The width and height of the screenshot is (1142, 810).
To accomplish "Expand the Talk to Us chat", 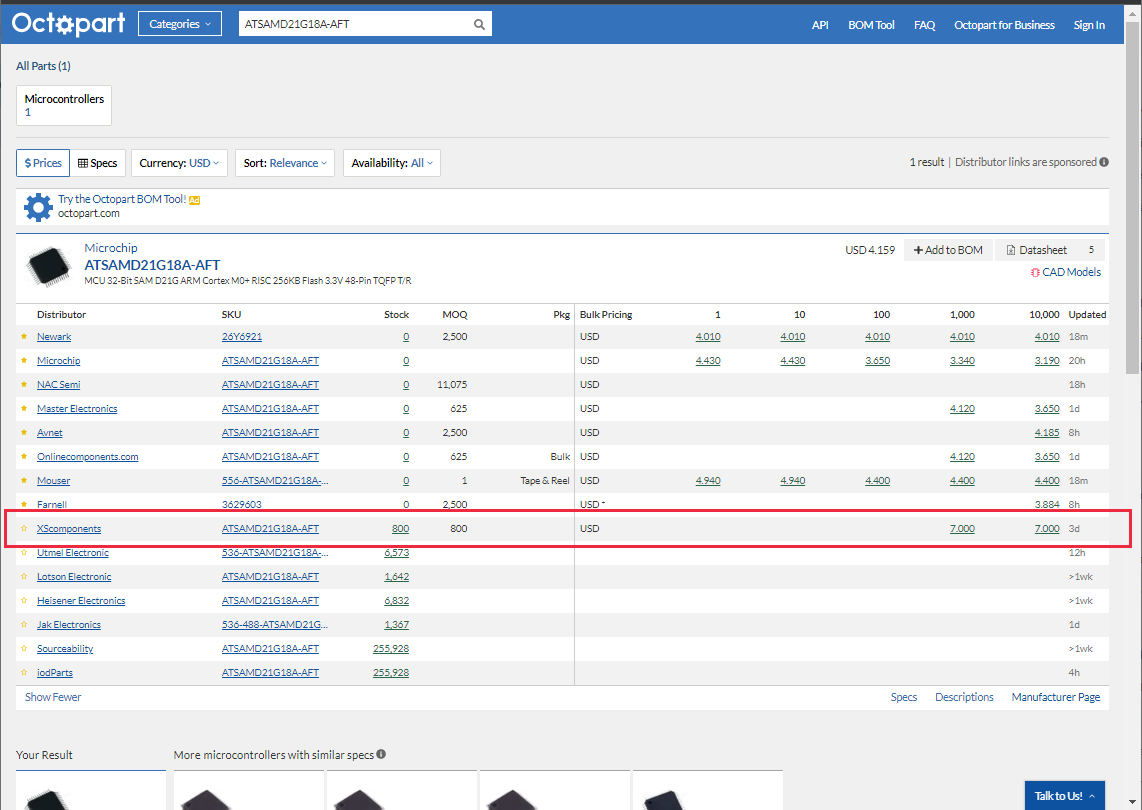I will pyautogui.click(x=1065, y=795).
